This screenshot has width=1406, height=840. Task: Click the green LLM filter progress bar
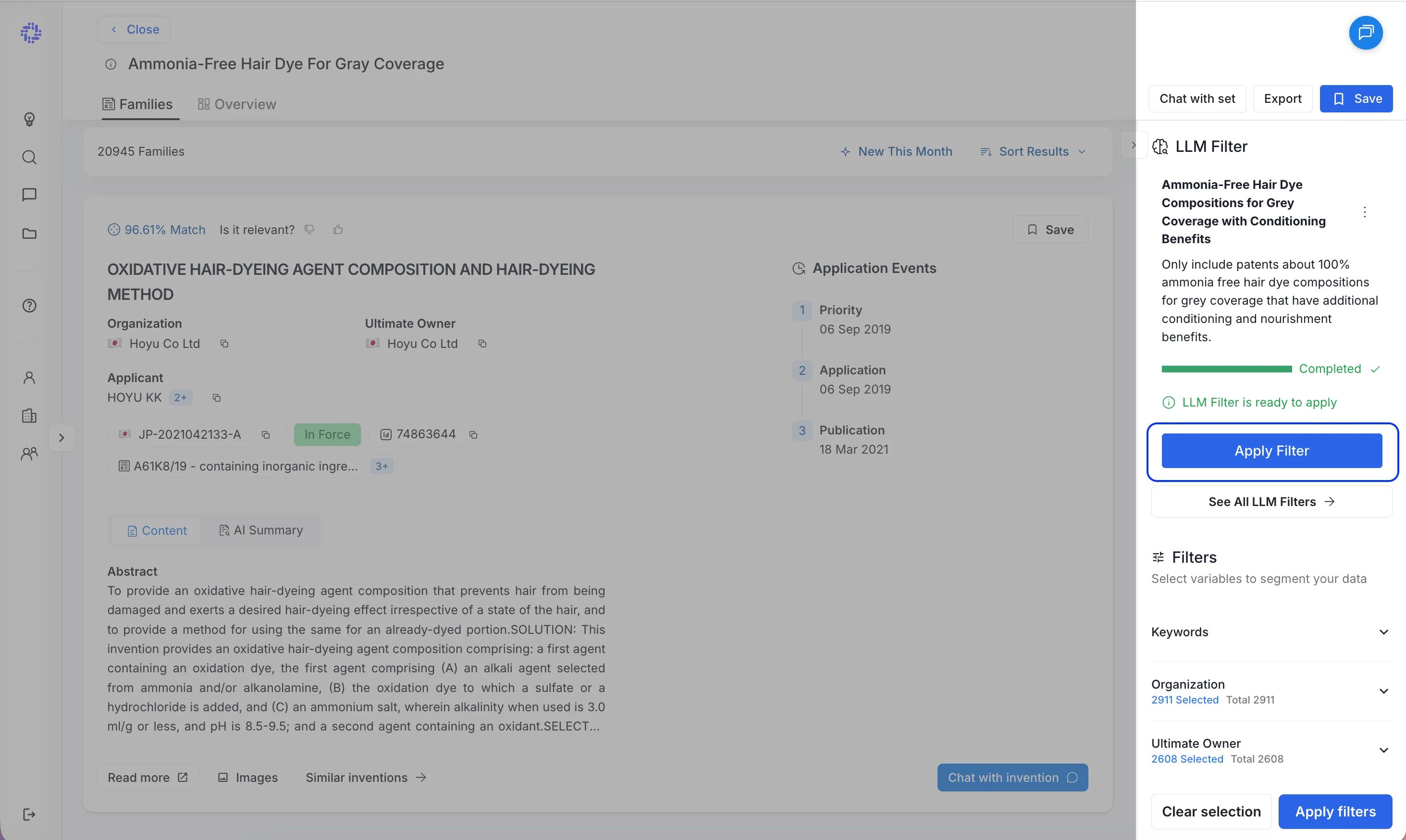pos(1227,369)
